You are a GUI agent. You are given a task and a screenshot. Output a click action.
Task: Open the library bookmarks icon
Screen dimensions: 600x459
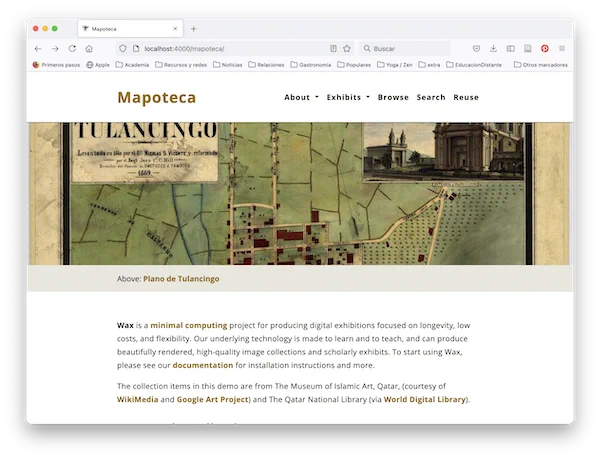click(x=528, y=49)
